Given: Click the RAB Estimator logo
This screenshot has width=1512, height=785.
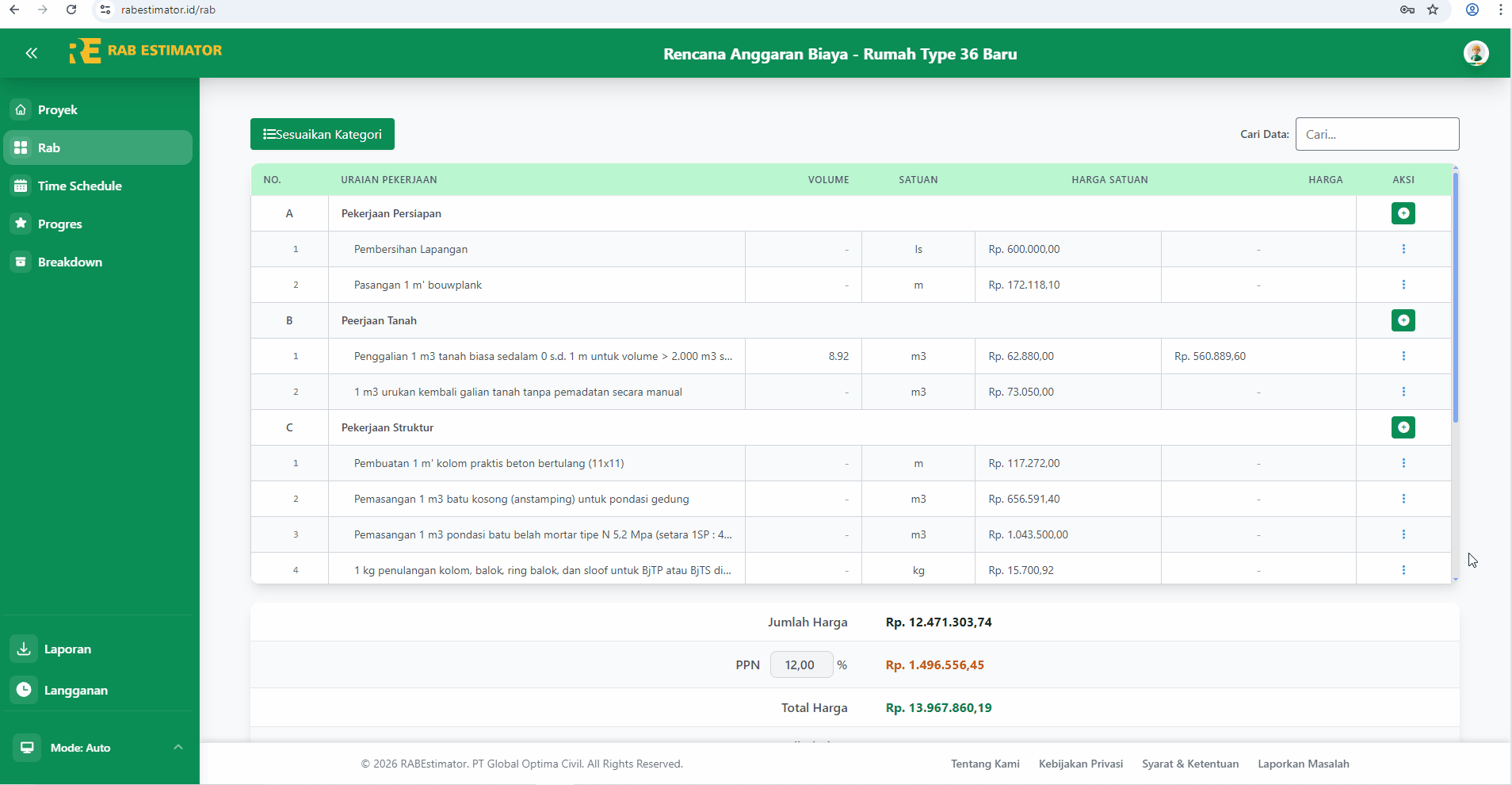Looking at the screenshot, I should [146, 50].
